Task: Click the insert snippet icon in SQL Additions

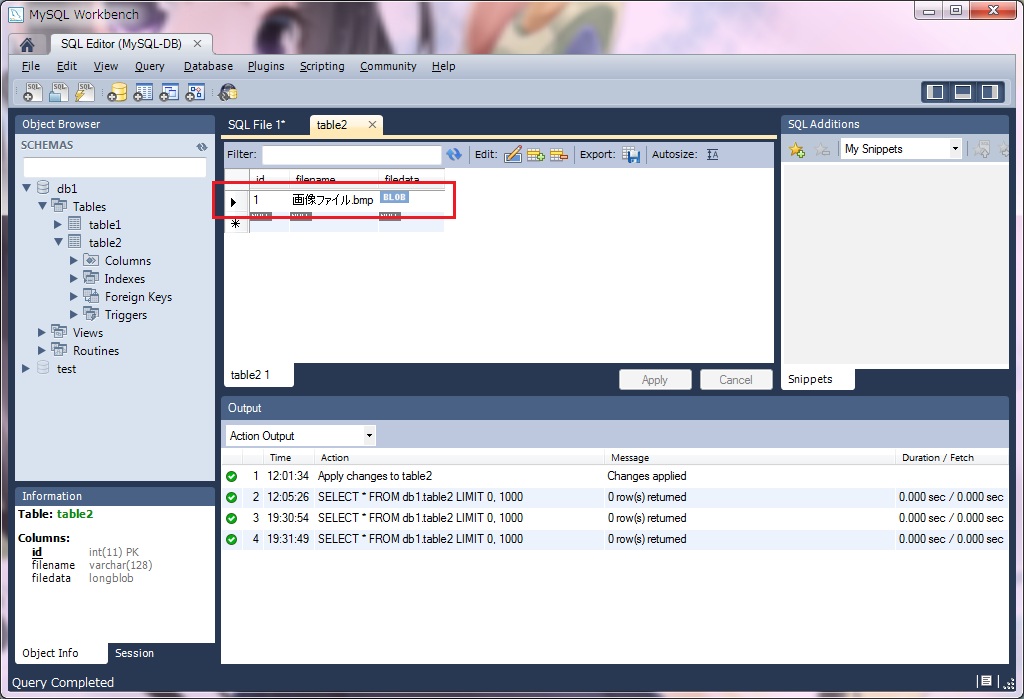Action: point(982,150)
